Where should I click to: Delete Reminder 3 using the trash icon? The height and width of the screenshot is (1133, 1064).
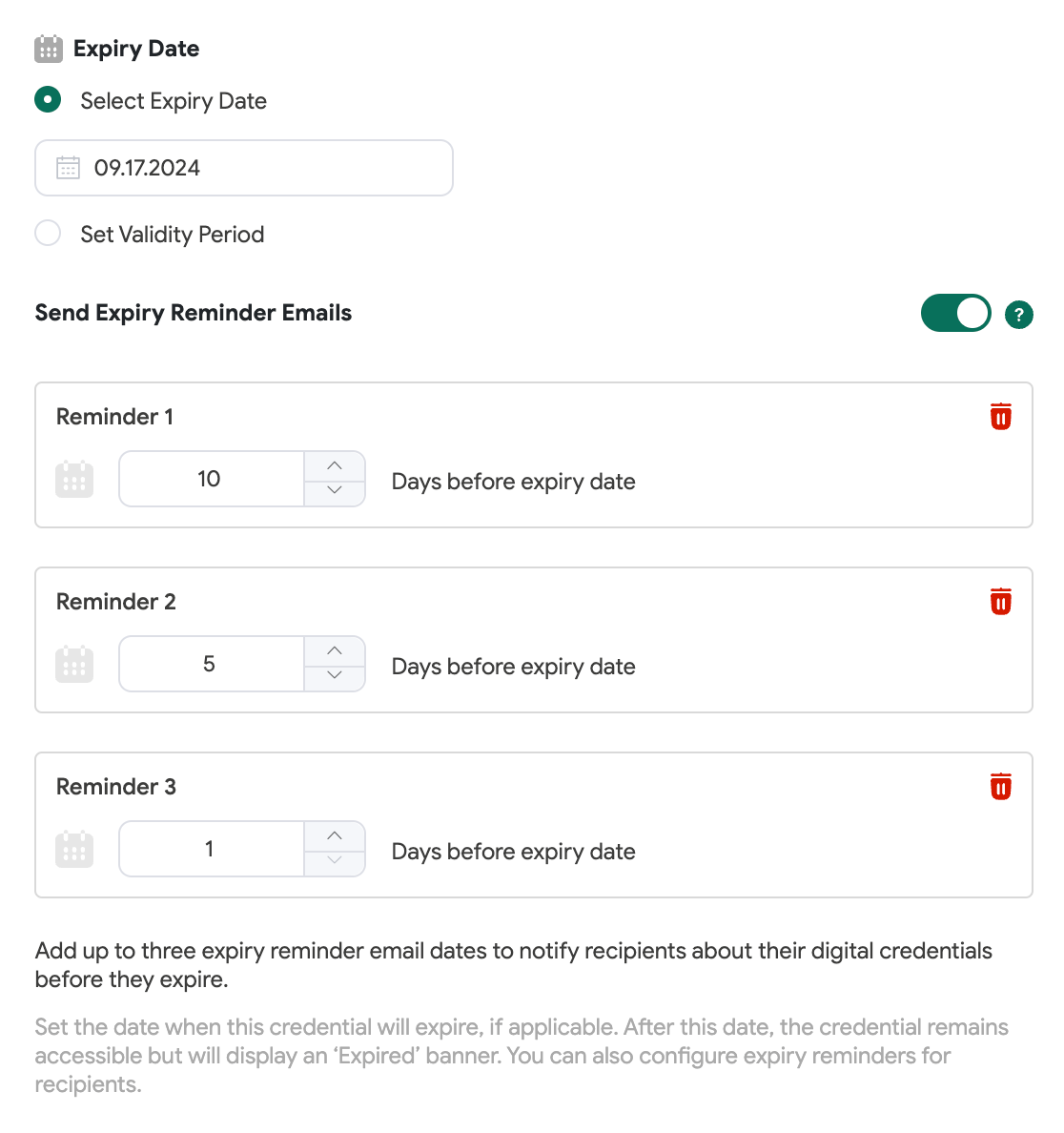tap(1000, 787)
